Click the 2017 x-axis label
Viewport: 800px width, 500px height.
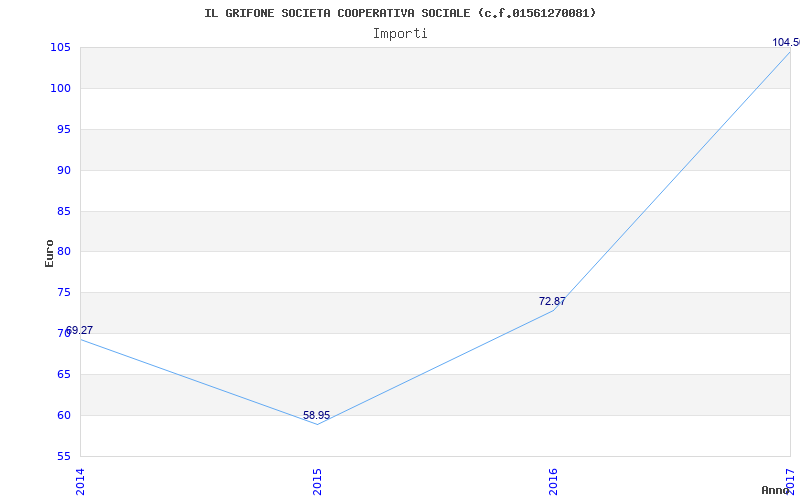(791, 482)
